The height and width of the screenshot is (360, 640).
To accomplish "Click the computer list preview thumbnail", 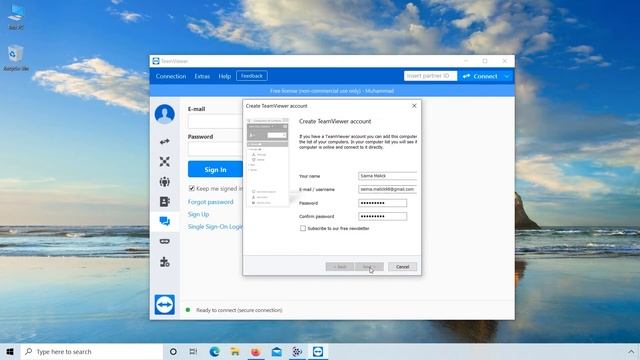I will [x=267, y=162].
